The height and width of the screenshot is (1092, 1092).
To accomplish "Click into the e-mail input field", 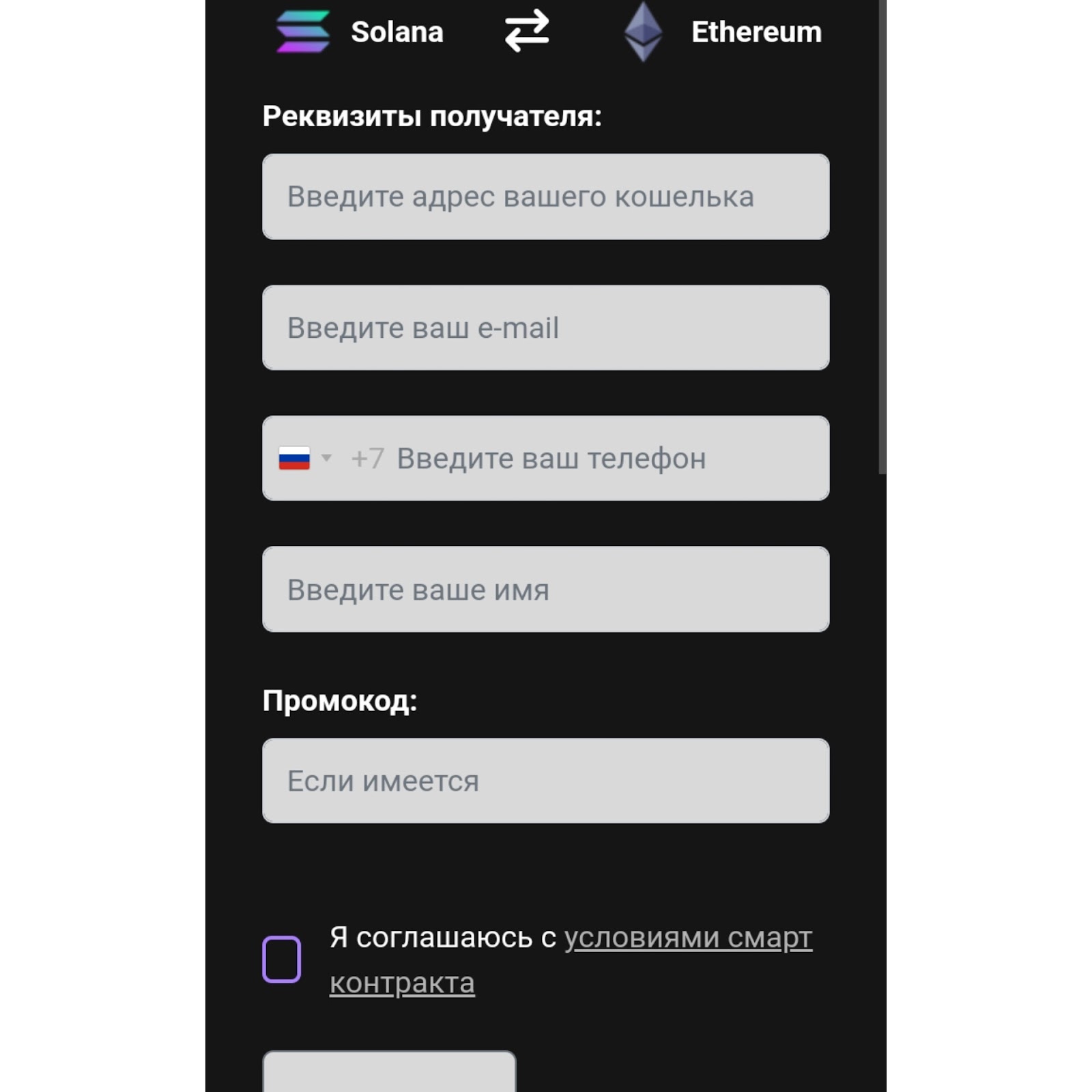I will [x=546, y=328].
